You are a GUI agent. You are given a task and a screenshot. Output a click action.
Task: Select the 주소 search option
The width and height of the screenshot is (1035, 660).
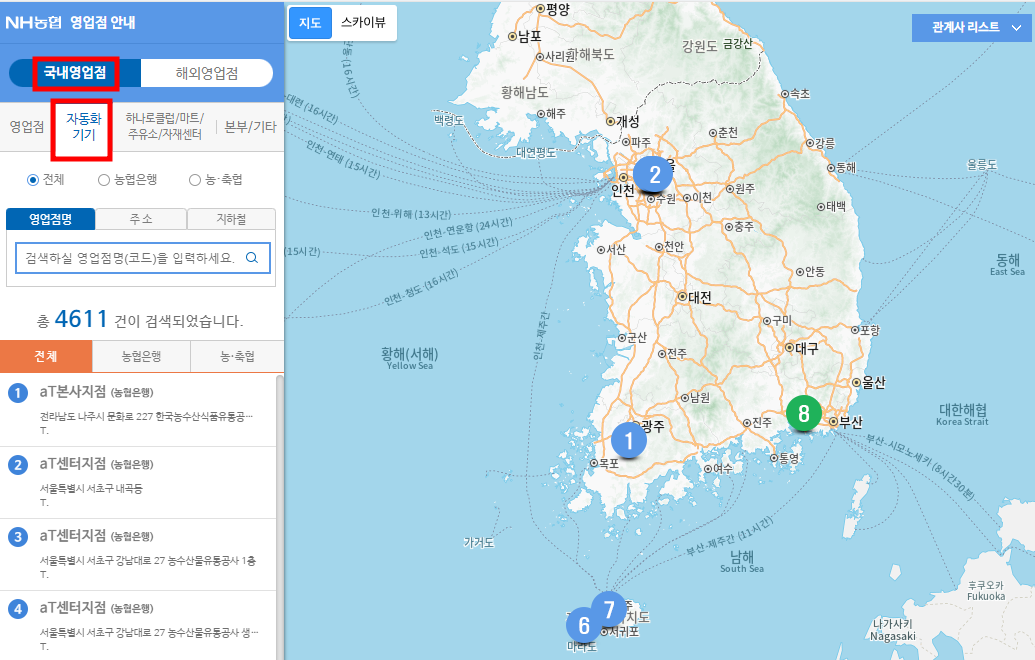[140, 218]
